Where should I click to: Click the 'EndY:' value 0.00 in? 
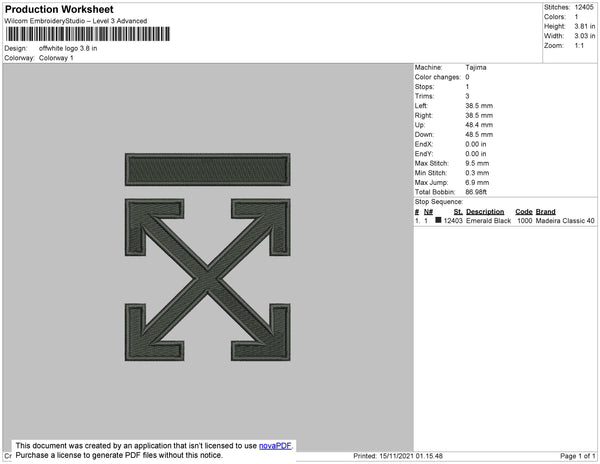(476, 154)
